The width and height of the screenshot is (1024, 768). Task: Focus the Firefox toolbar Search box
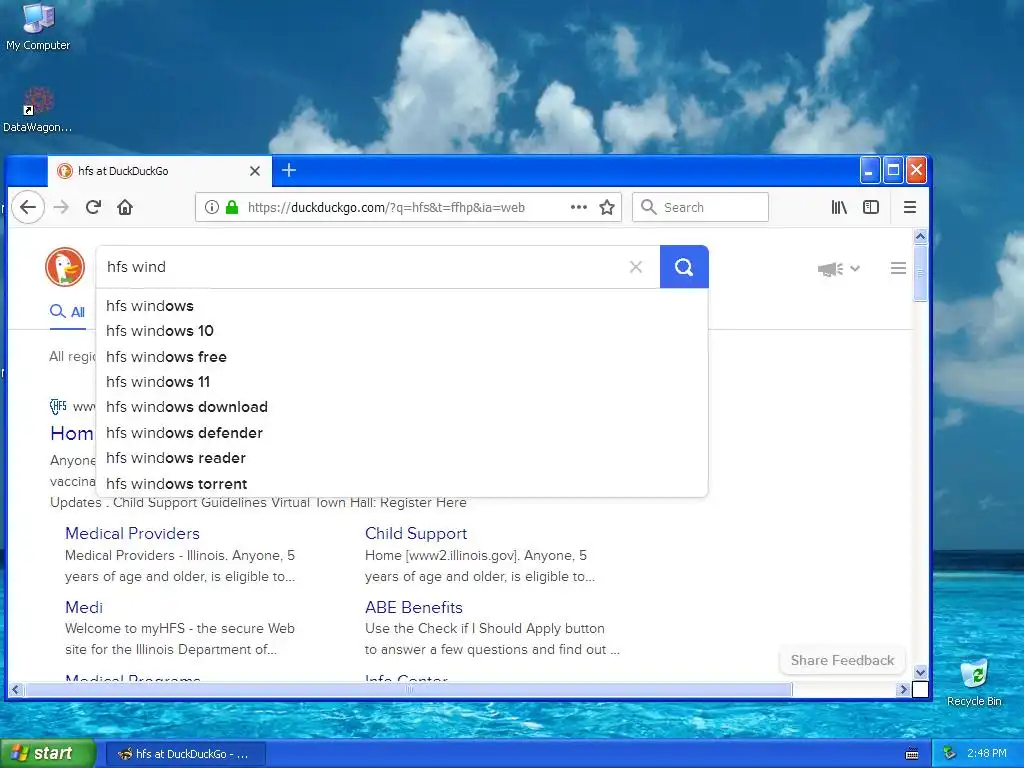point(700,208)
